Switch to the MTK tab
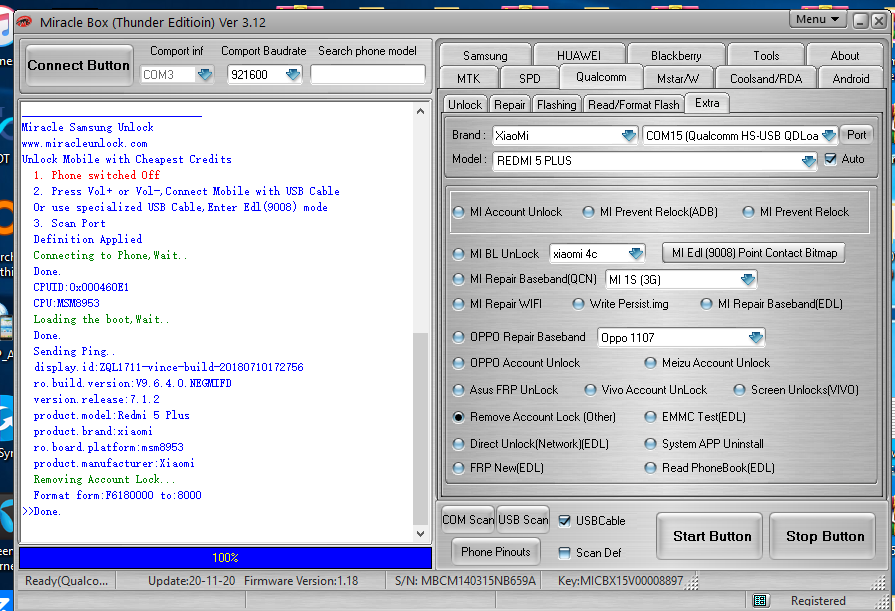895x611 pixels. pyautogui.click(x=469, y=78)
